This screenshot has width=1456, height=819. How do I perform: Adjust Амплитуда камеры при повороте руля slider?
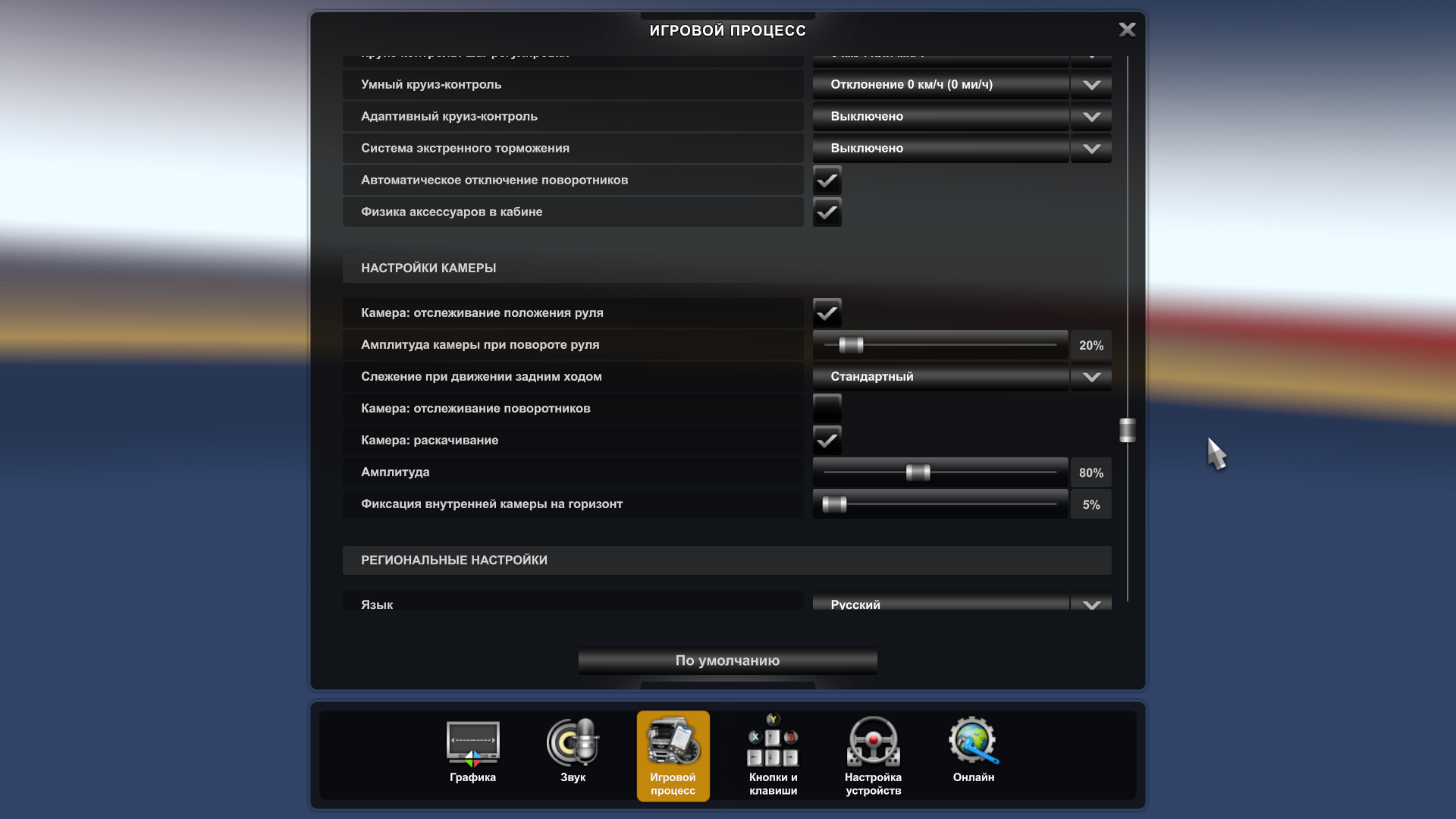pyautogui.click(x=851, y=345)
